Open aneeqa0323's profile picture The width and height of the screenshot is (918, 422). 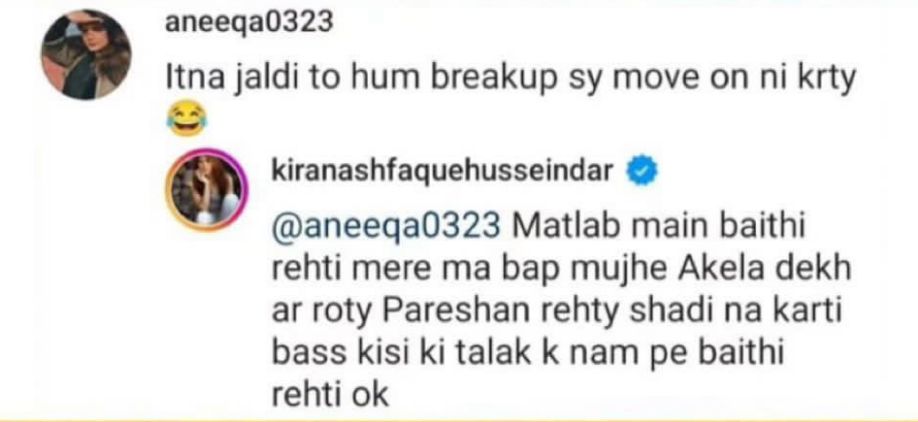pyautogui.click(x=86, y=54)
